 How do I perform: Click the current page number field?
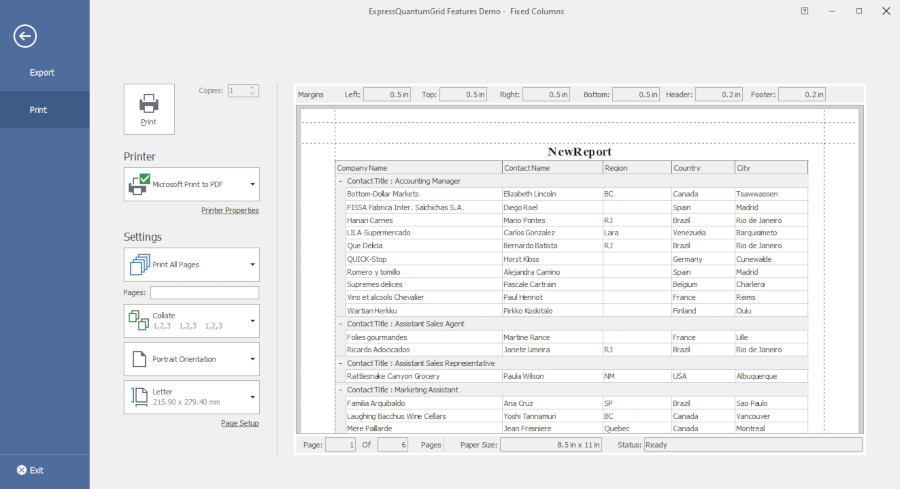pyautogui.click(x=339, y=444)
